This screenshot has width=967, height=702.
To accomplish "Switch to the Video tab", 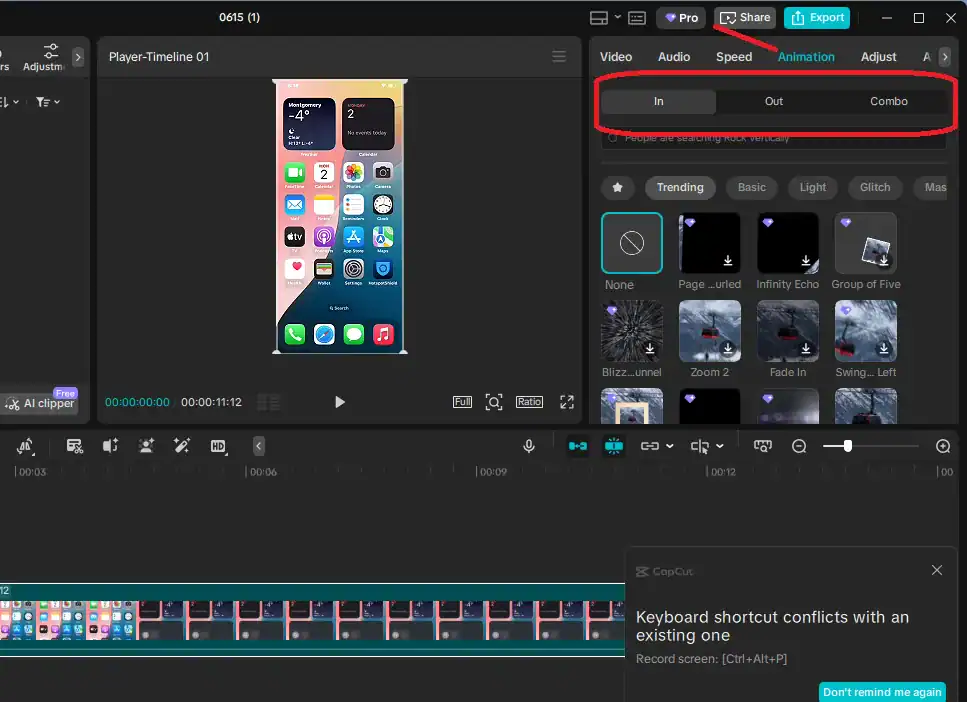I will click(x=615, y=57).
